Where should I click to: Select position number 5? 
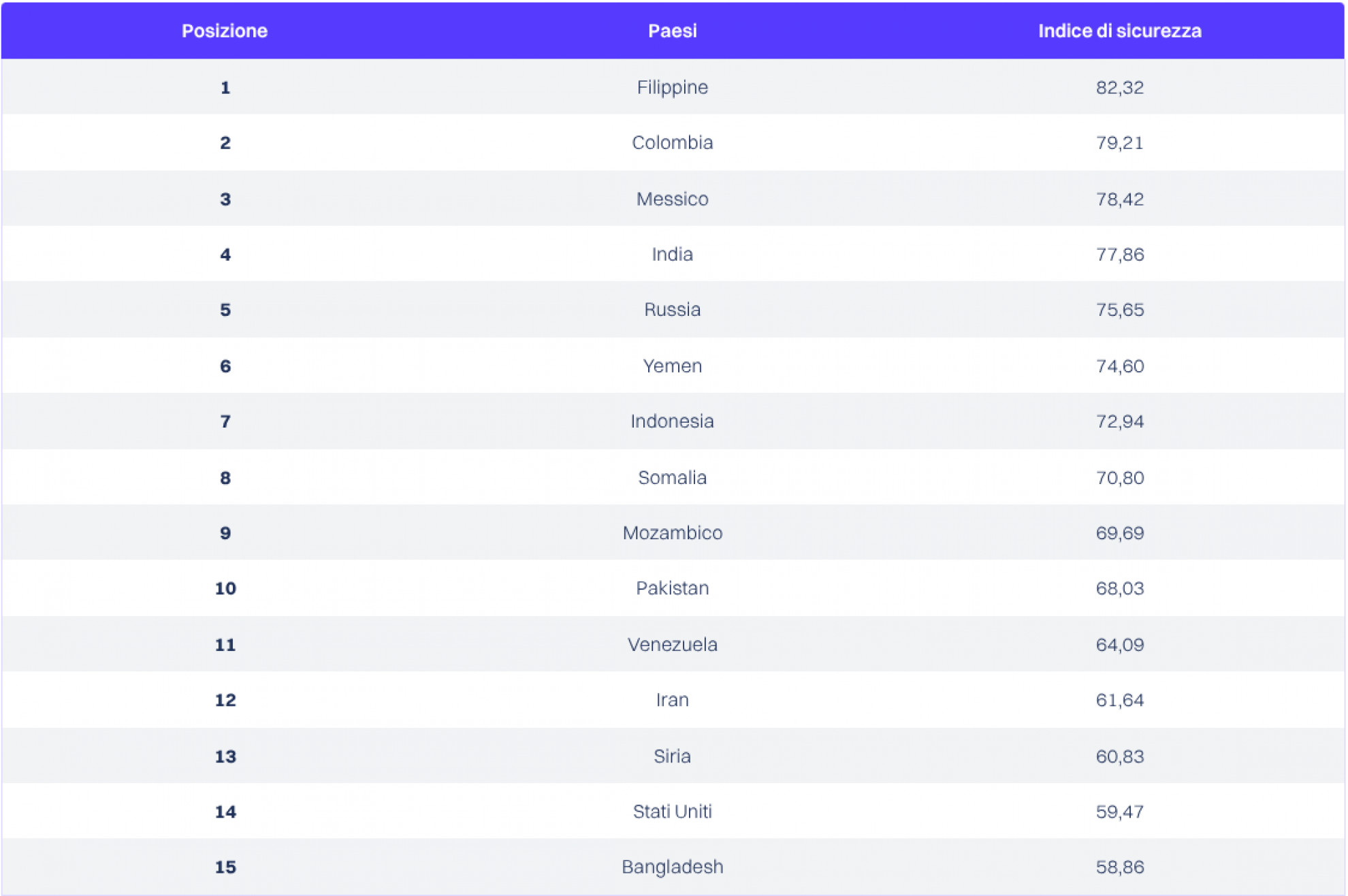(225, 310)
